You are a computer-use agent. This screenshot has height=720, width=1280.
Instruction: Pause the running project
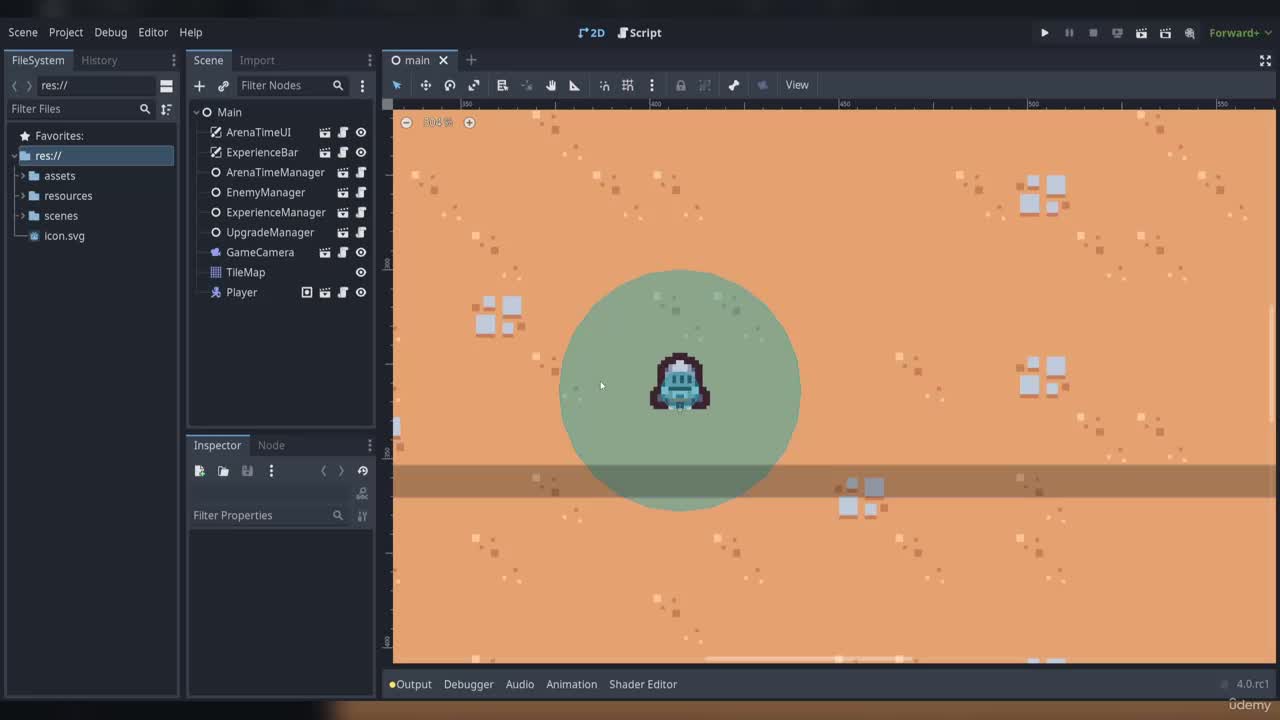(1069, 33)
